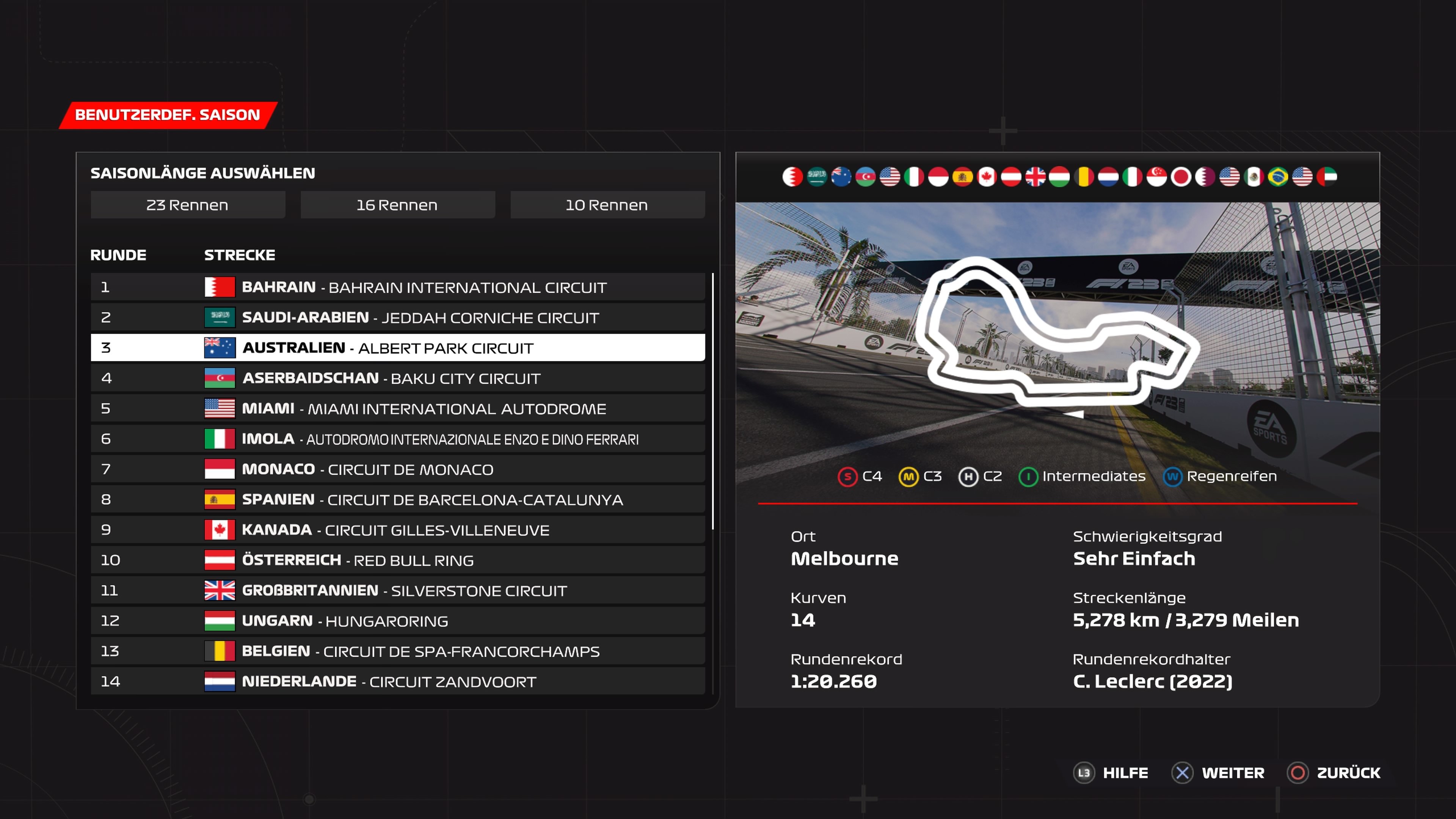Click the Mexico flag in the top flag strip

(1254, 177)
